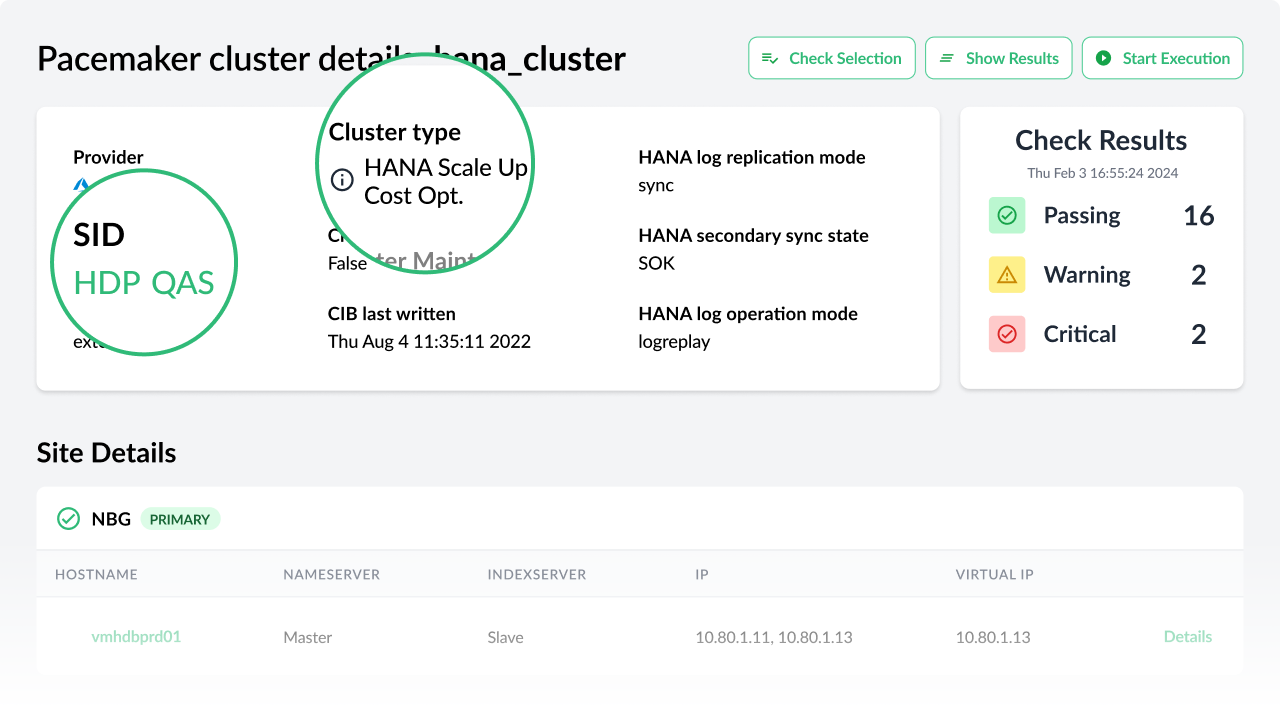Open Show Results
Image resolution: width=1280 pixels, height=712 pixels.
pos(999,58)
